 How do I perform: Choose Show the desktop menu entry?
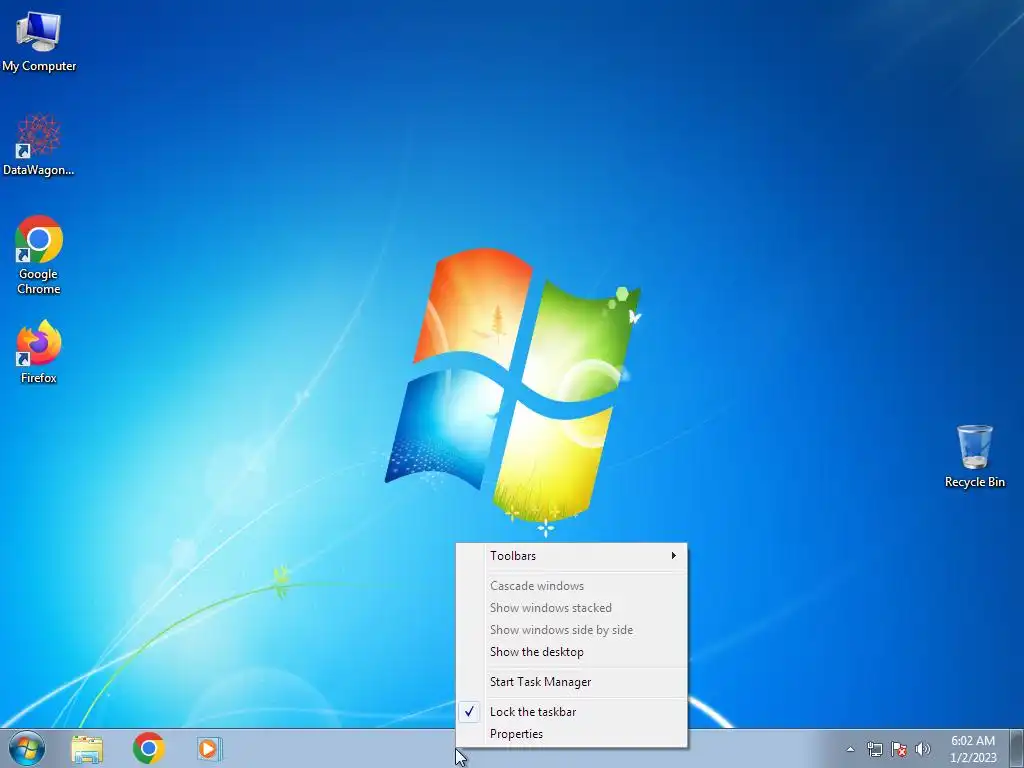coord(571,652)
